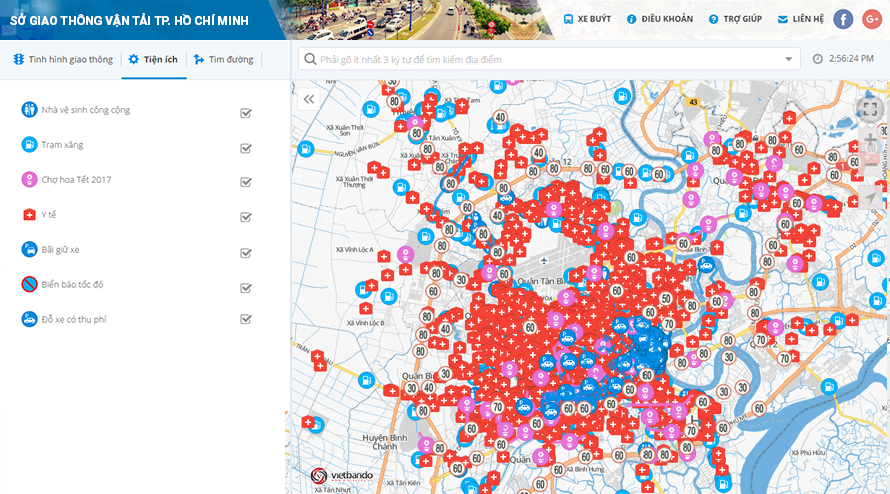The image size is (890, 494).
Task: Switch to Tình hình giao thông tab
Action: pos(63,59)
